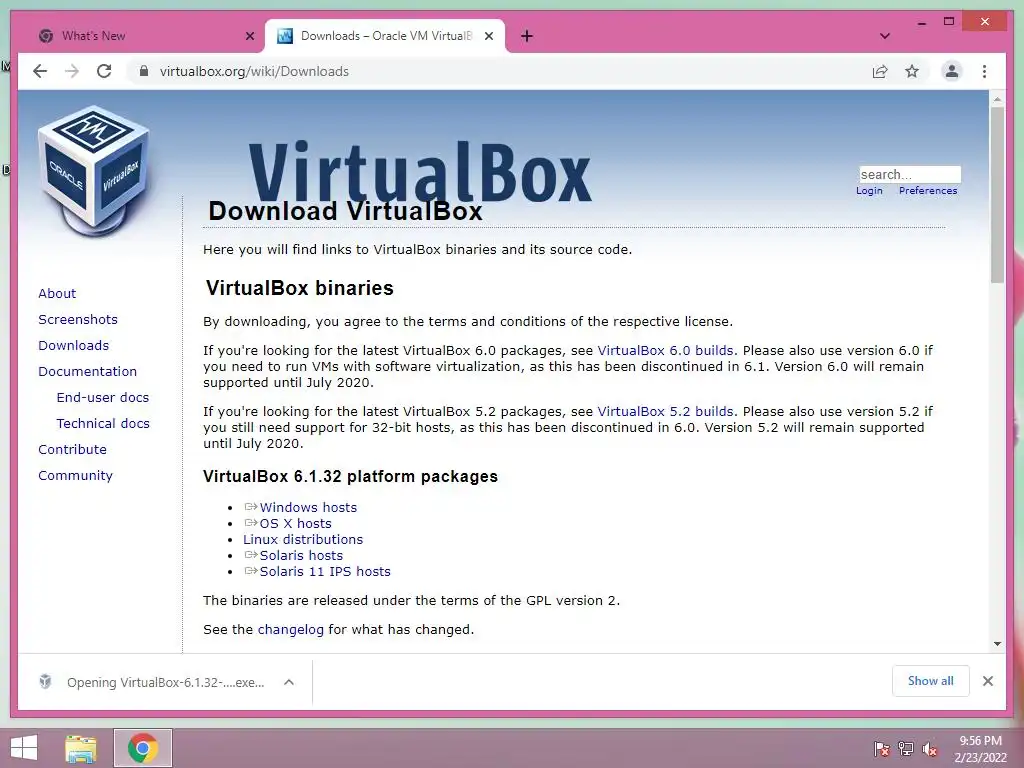Open the Chrome profile avatar

pyautogui.click(x=952, y=71)
